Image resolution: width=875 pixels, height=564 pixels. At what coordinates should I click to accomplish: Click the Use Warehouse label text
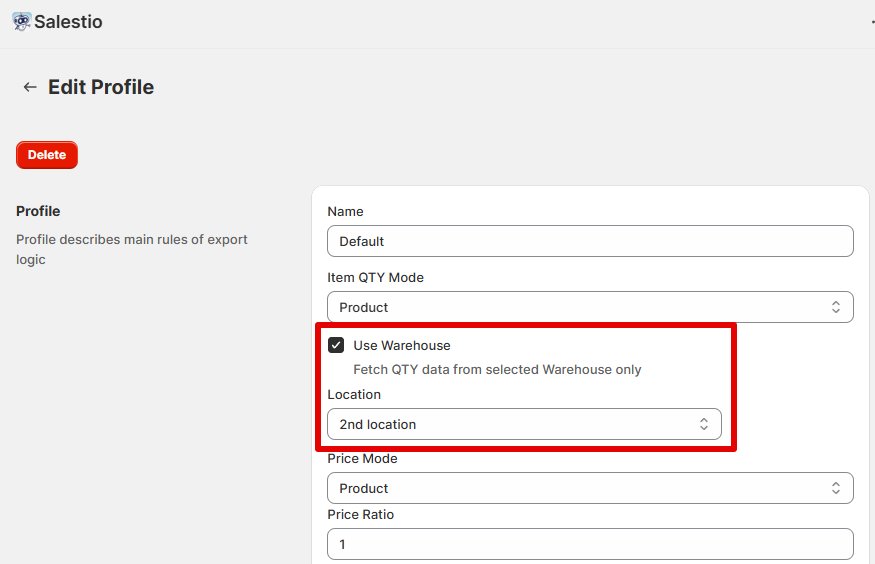(402, 345)
